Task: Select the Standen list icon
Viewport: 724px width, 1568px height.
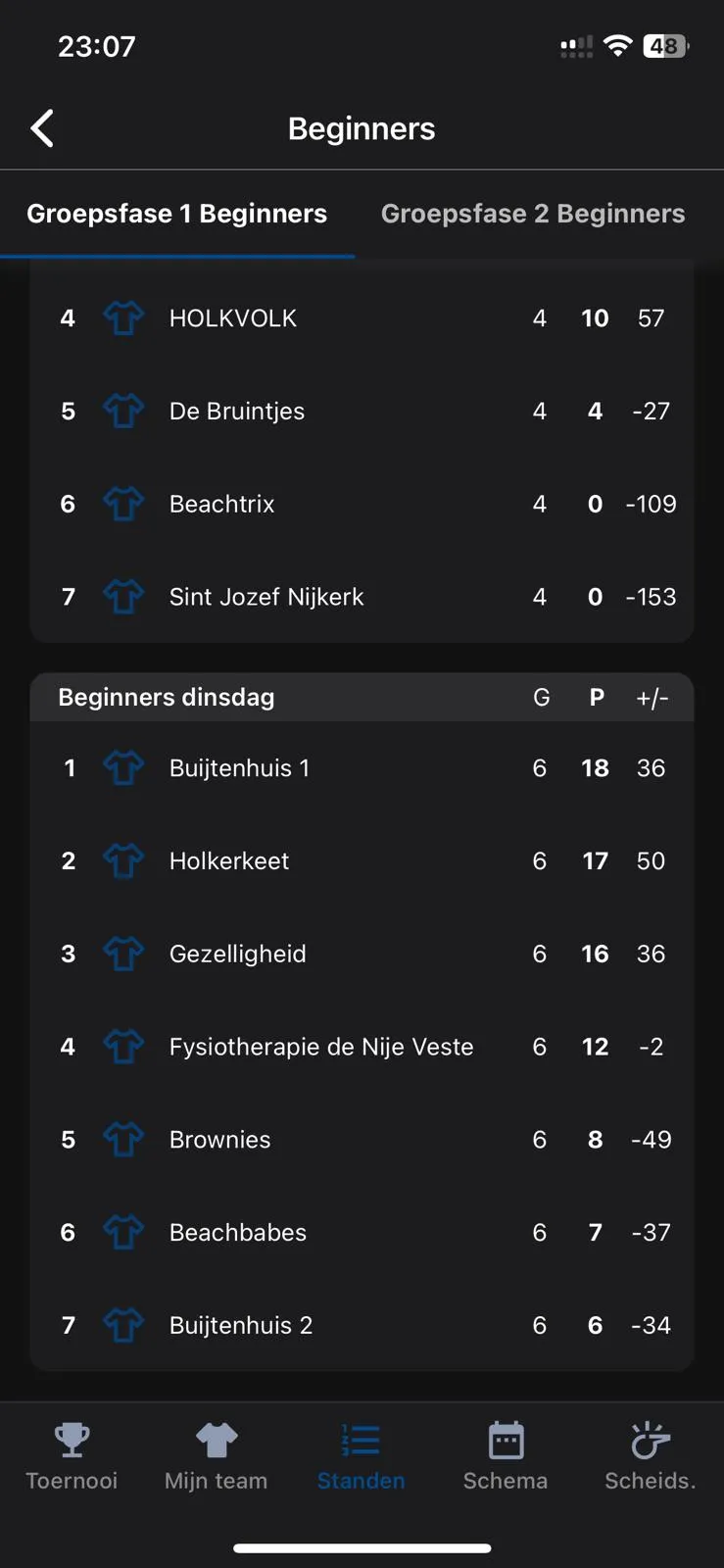Action: [x=361, y=1441]
